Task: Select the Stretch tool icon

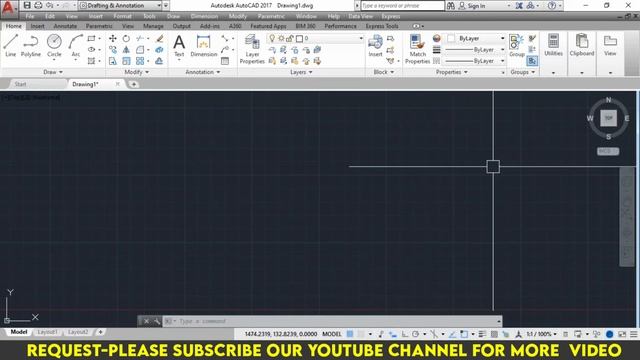Action: pos(113,61)
